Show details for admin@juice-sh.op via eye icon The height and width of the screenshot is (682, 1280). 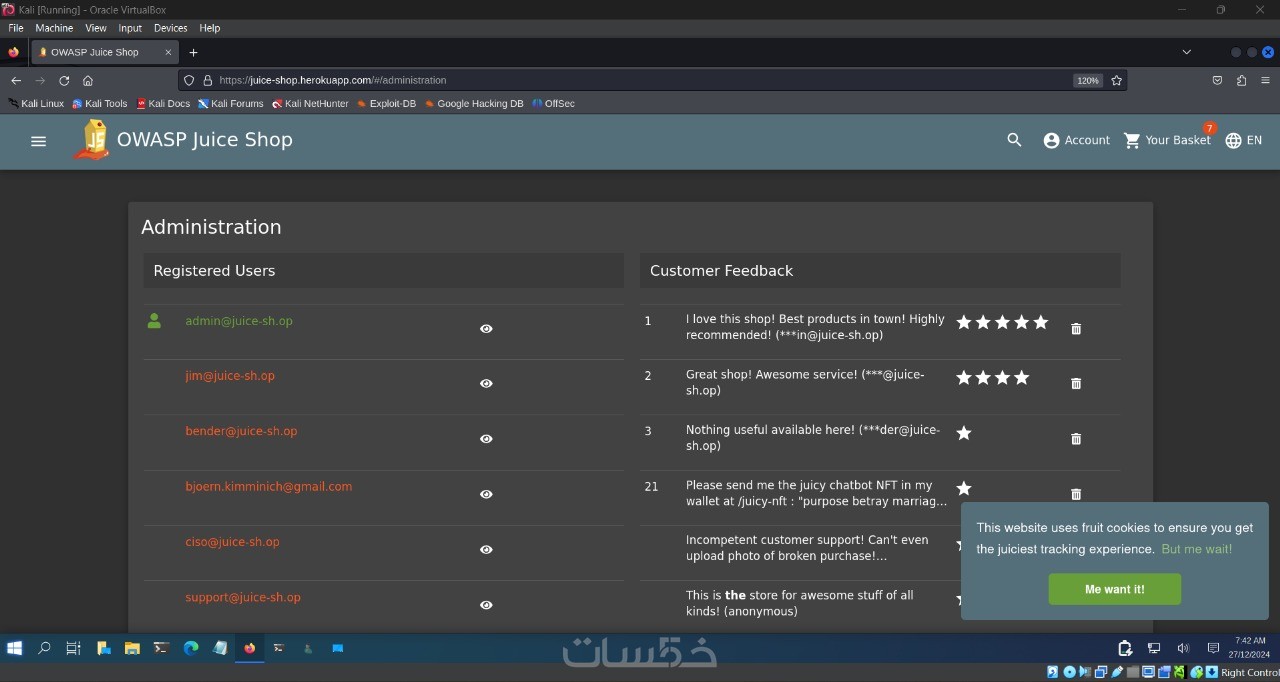coord(486,329)
